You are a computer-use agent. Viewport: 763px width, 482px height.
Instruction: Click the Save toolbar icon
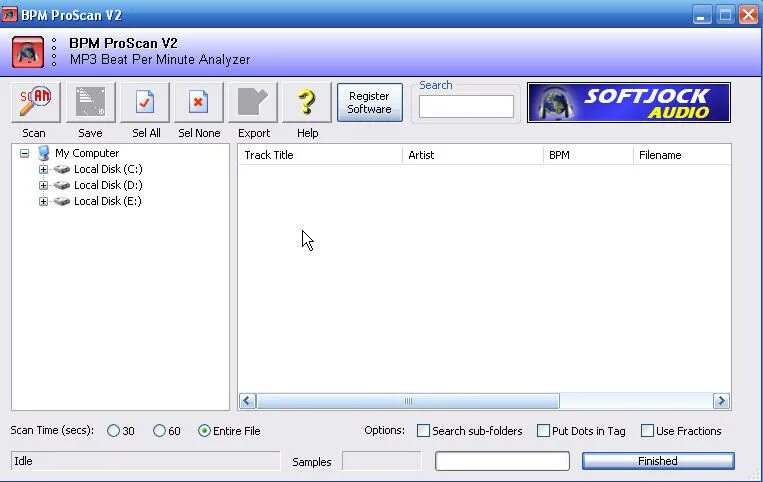click(91, 102)
